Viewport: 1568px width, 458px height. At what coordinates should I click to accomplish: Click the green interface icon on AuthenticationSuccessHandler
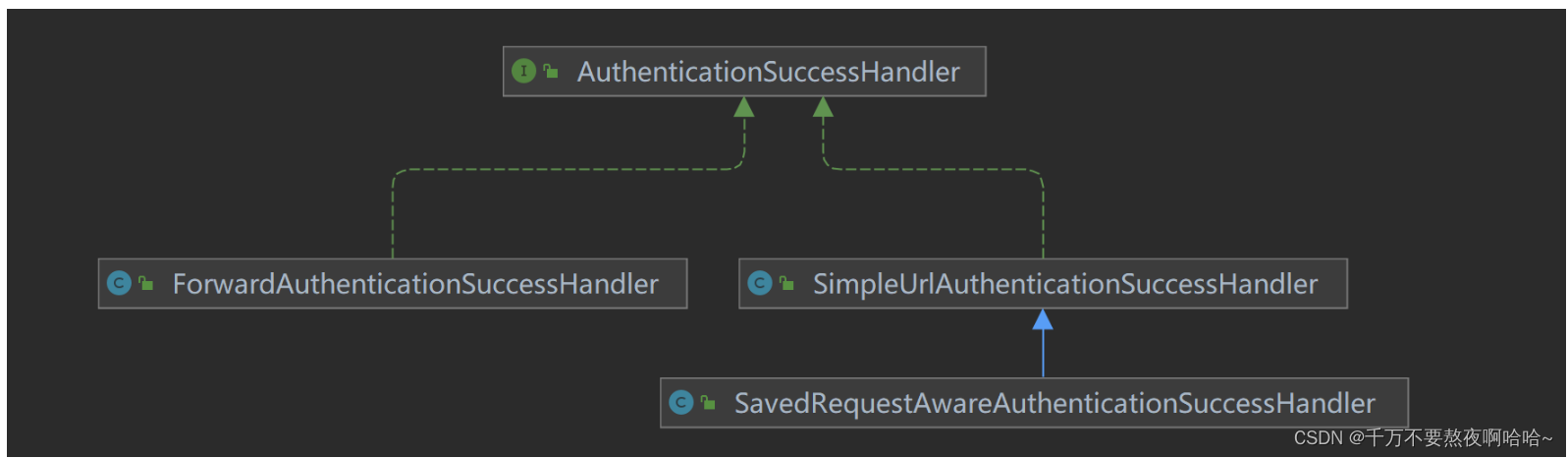pos(523,71)
